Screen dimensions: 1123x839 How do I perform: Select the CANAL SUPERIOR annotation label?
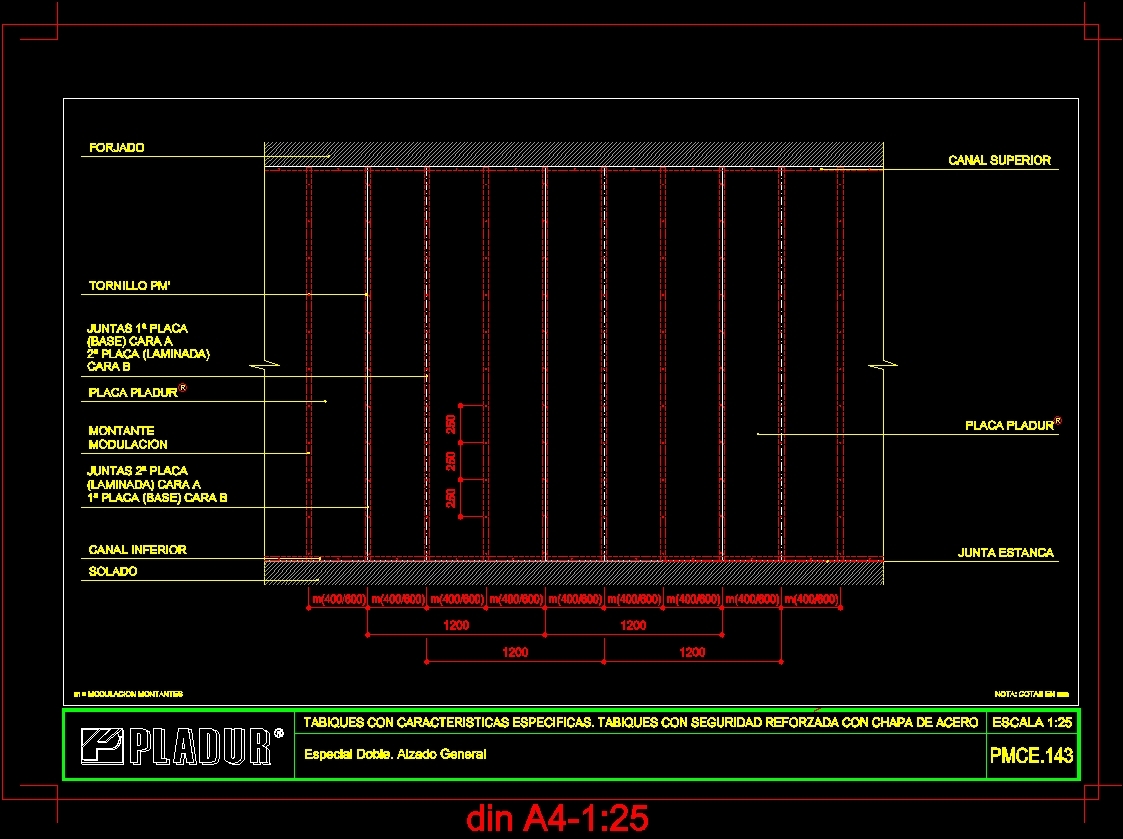click(998, 159)
